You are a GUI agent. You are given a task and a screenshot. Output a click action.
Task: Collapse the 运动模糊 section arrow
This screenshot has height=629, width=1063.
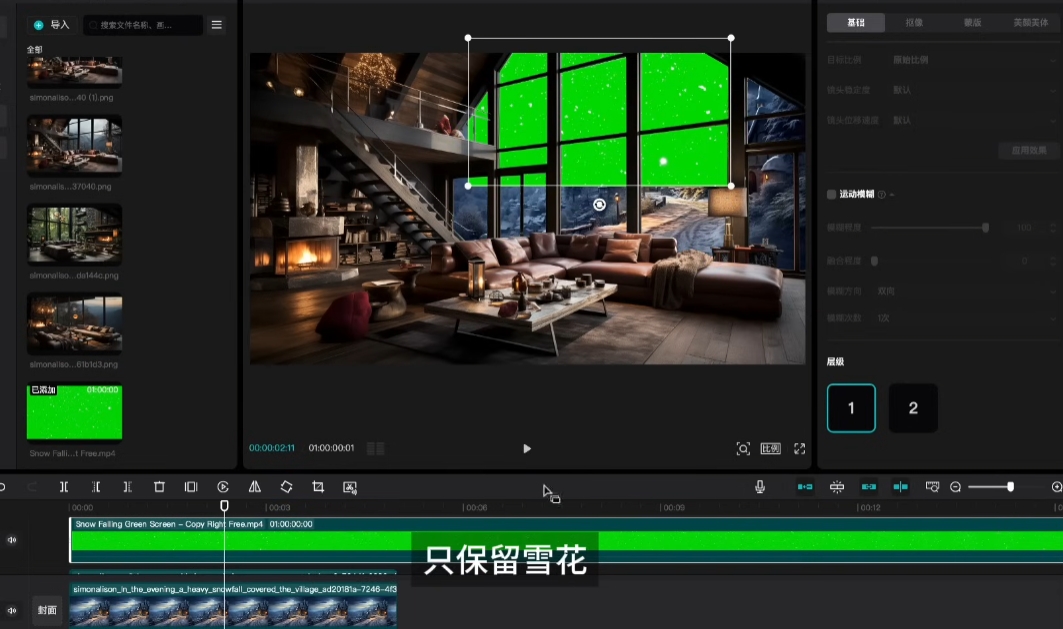892,195
